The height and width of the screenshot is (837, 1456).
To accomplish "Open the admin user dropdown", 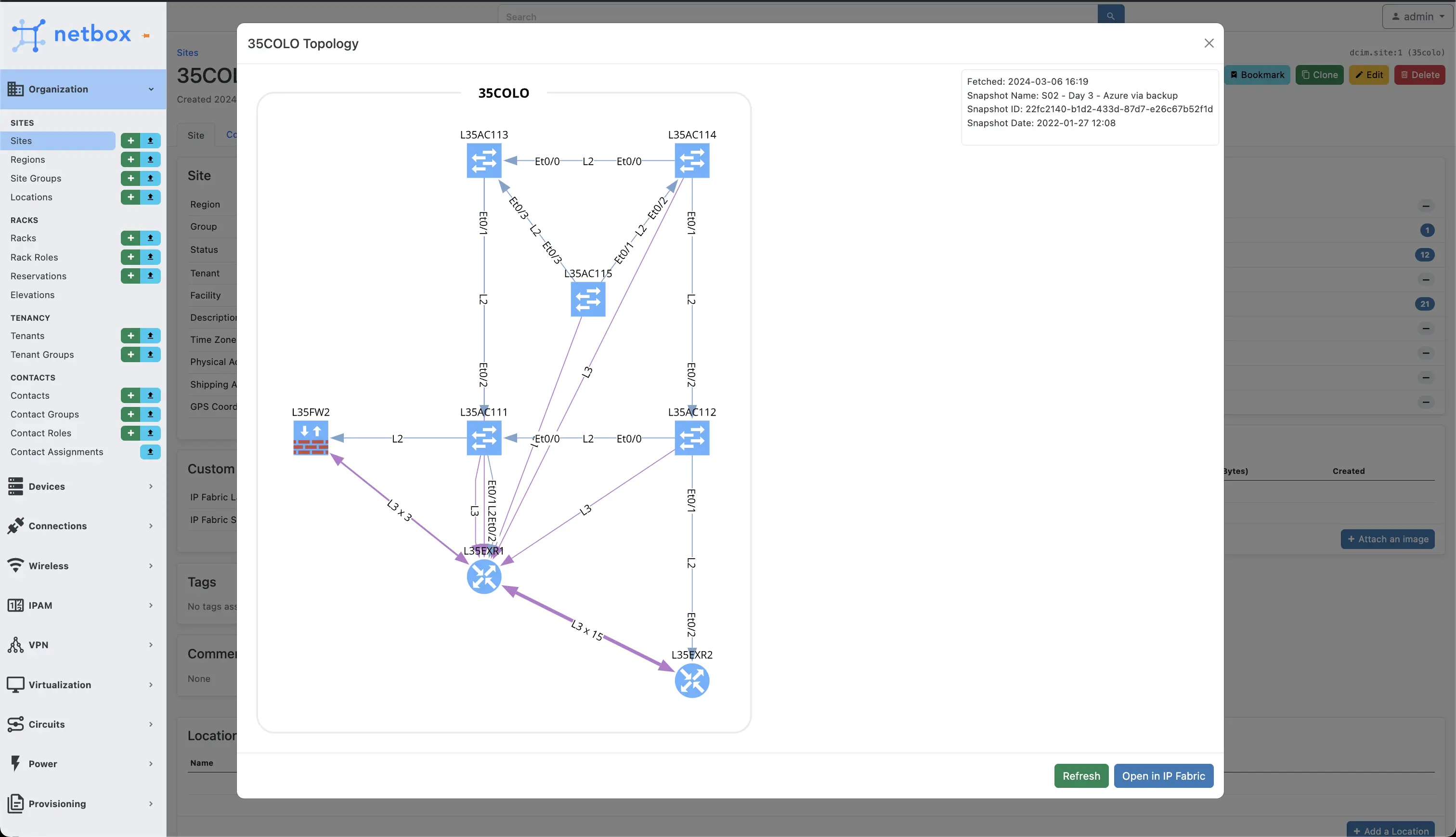I will tap(1417, 17).
